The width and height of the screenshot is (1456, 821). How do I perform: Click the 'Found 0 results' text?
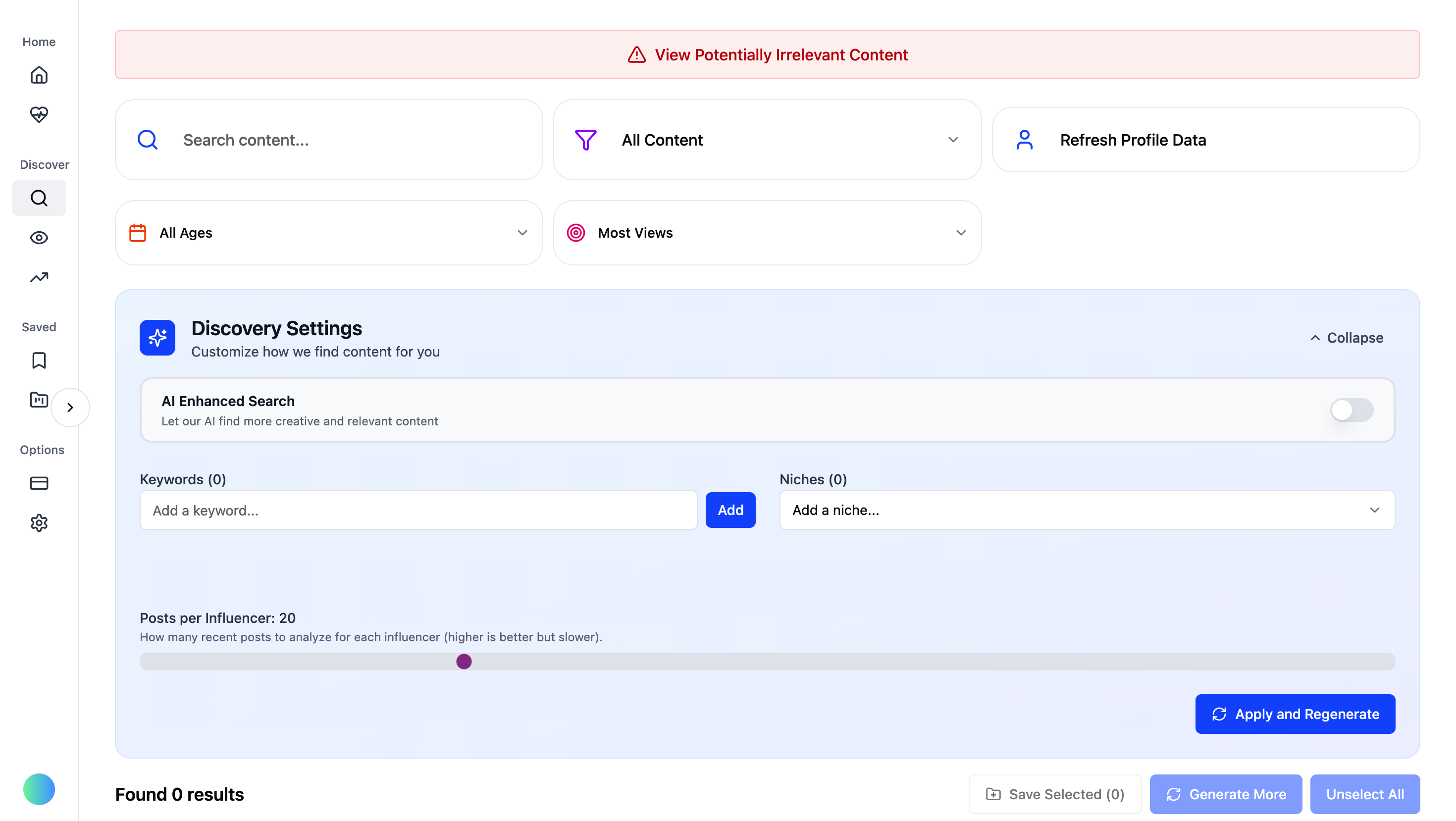pyautogui.click(x=179, y=794)
